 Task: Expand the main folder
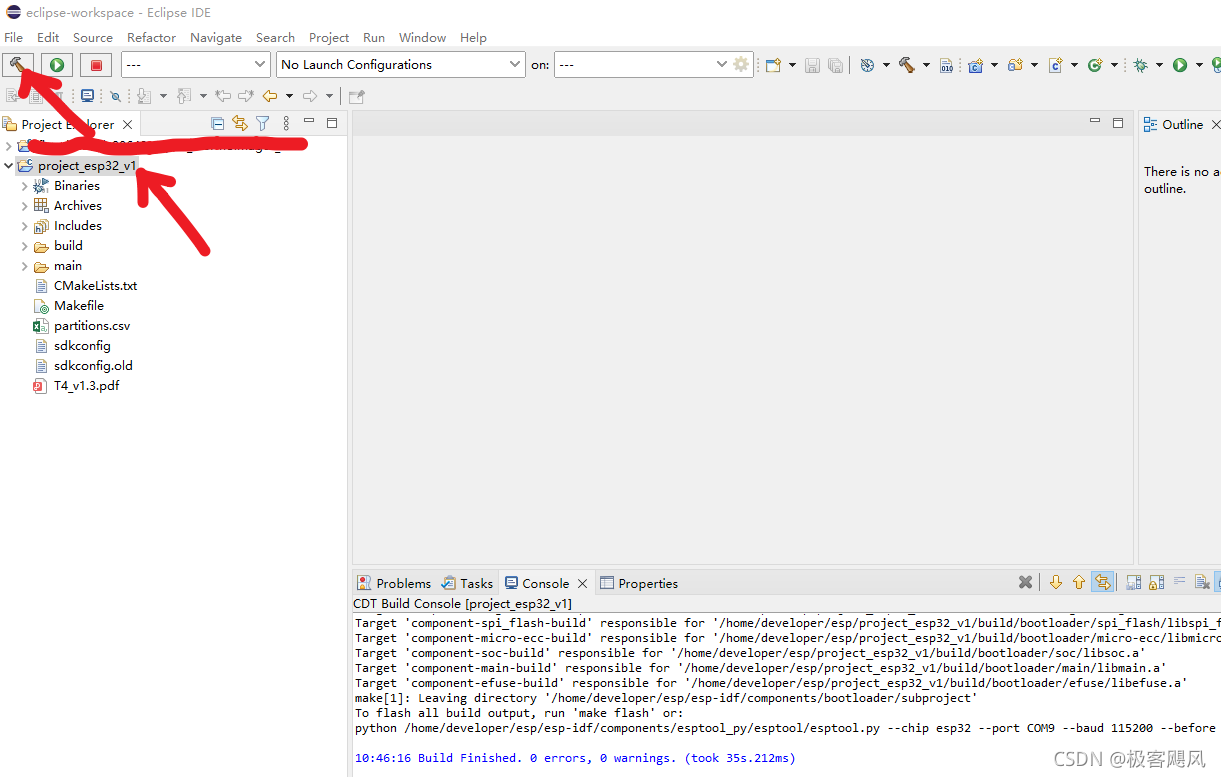pos(25,266)
